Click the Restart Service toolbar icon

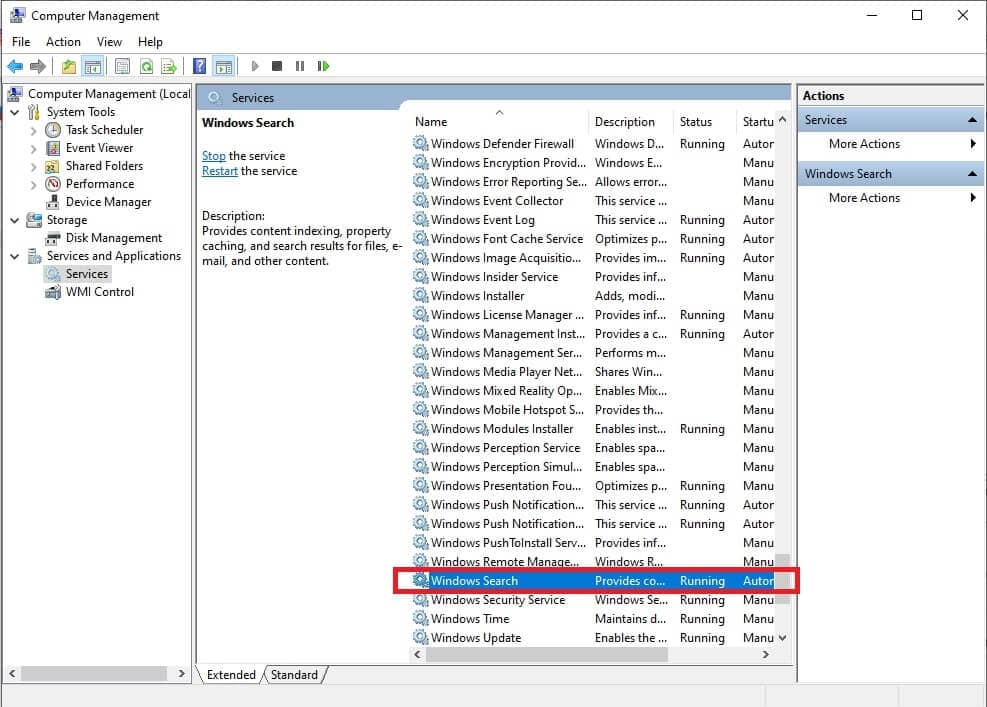point(324,66)
